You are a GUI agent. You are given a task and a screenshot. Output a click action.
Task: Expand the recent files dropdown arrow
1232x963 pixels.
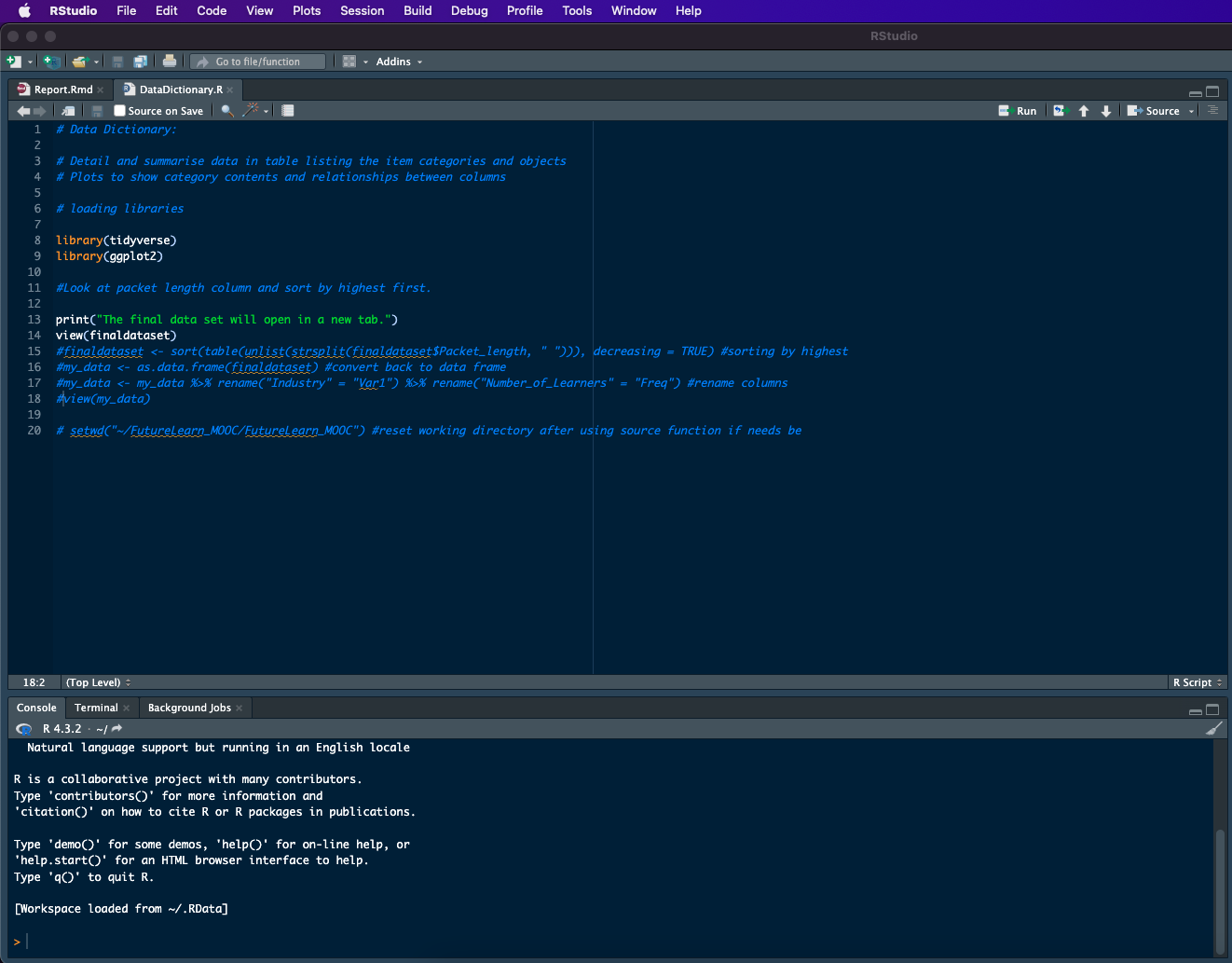coord(96,62)
